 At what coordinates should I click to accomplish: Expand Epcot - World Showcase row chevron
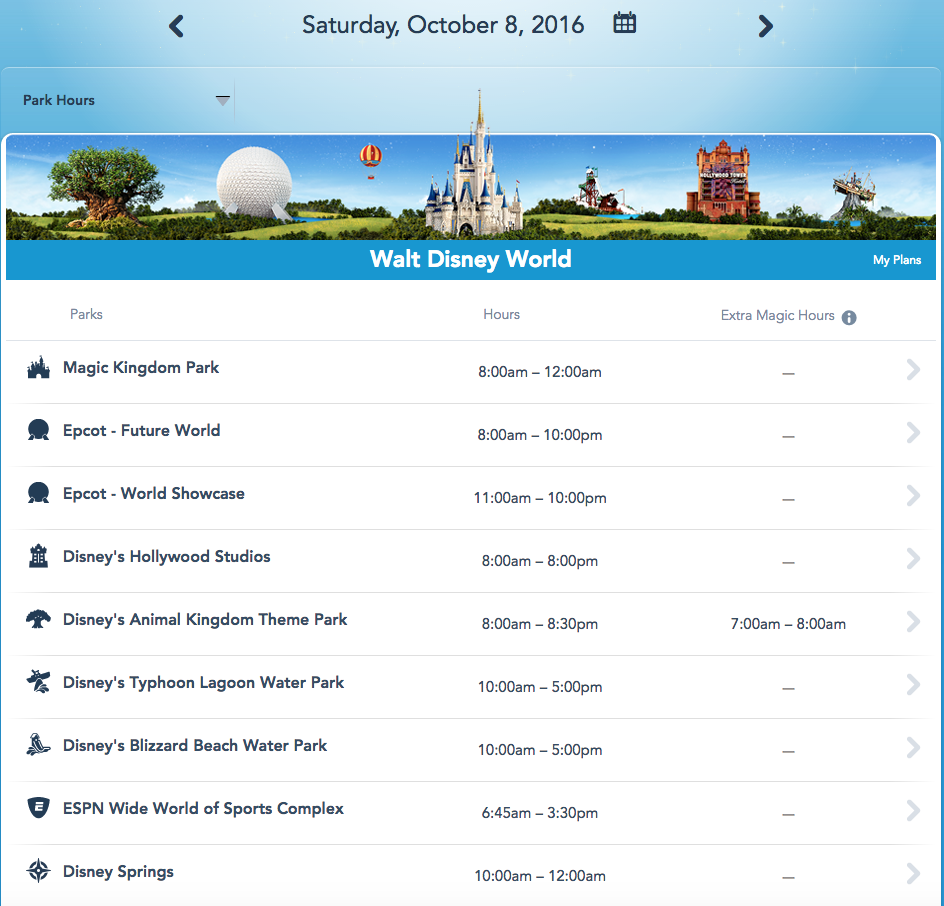point(912,496)
